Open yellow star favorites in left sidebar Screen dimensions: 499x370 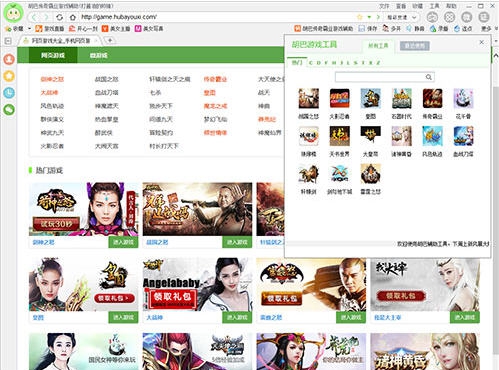tap(9, 76)
